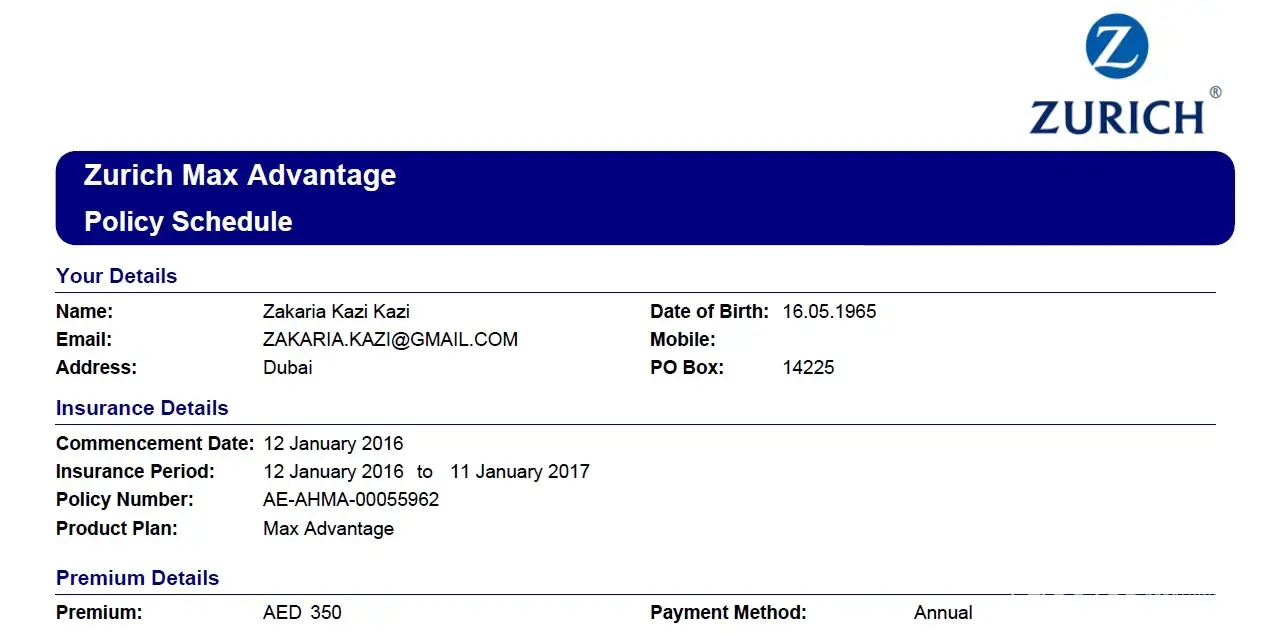Select the name Zakaria Kazi Kazi
This screenshot has width=1272, height=634.
336,312
